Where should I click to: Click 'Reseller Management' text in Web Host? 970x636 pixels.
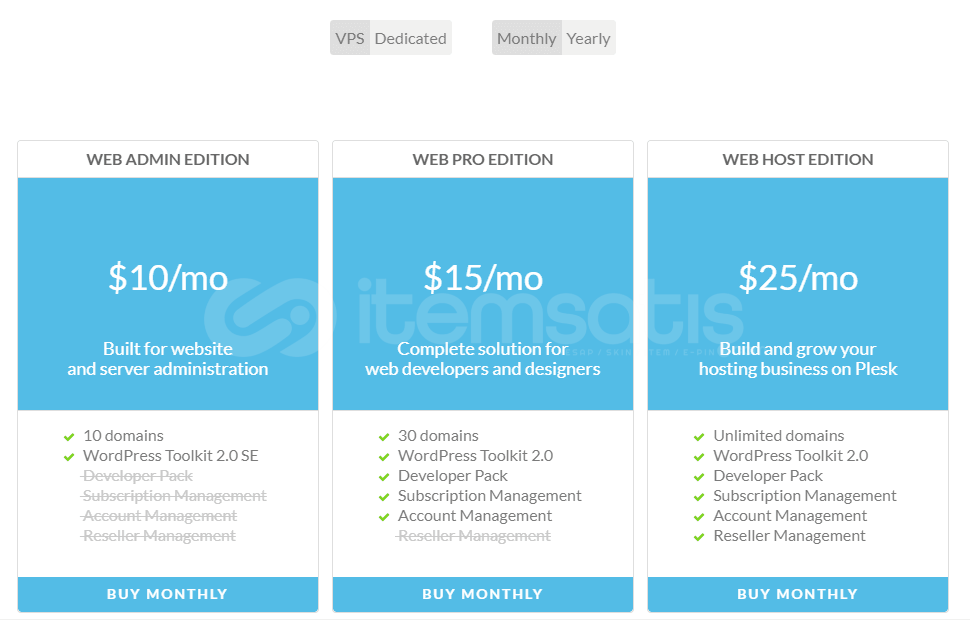pos(789,536)
